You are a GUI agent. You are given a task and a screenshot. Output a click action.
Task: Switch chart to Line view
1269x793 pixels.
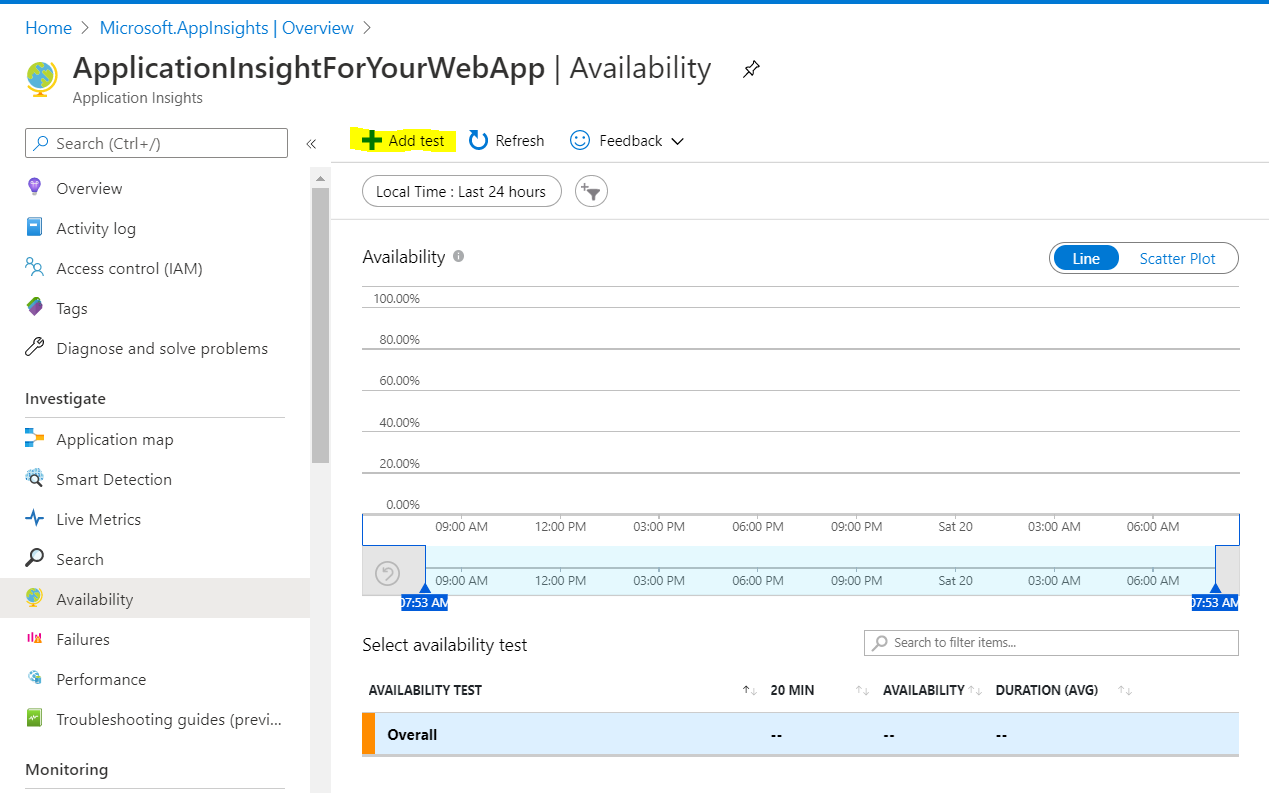pos(1086,259)
